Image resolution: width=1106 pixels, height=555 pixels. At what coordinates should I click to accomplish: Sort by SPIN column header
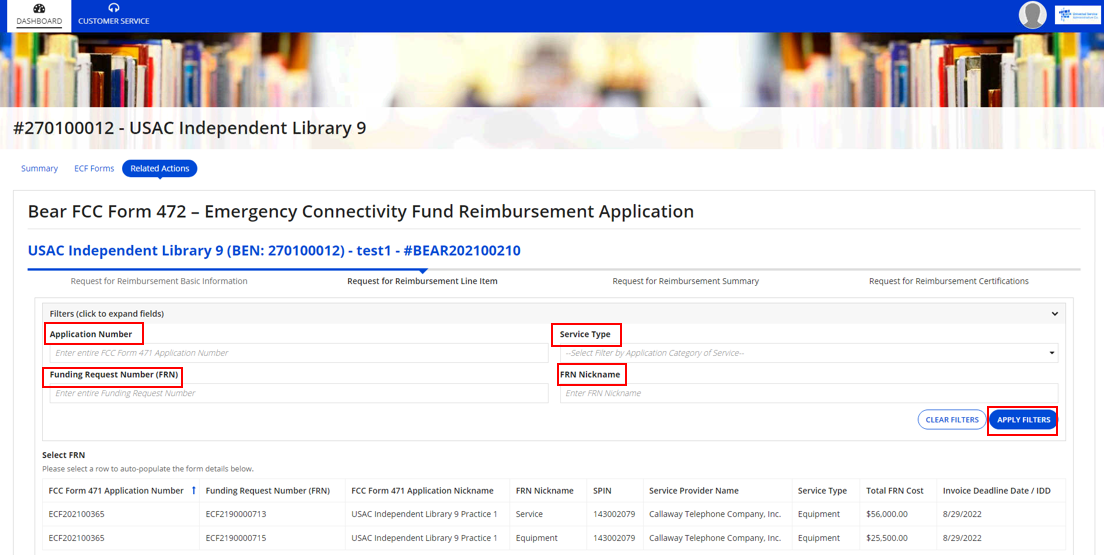click(602, 491)
